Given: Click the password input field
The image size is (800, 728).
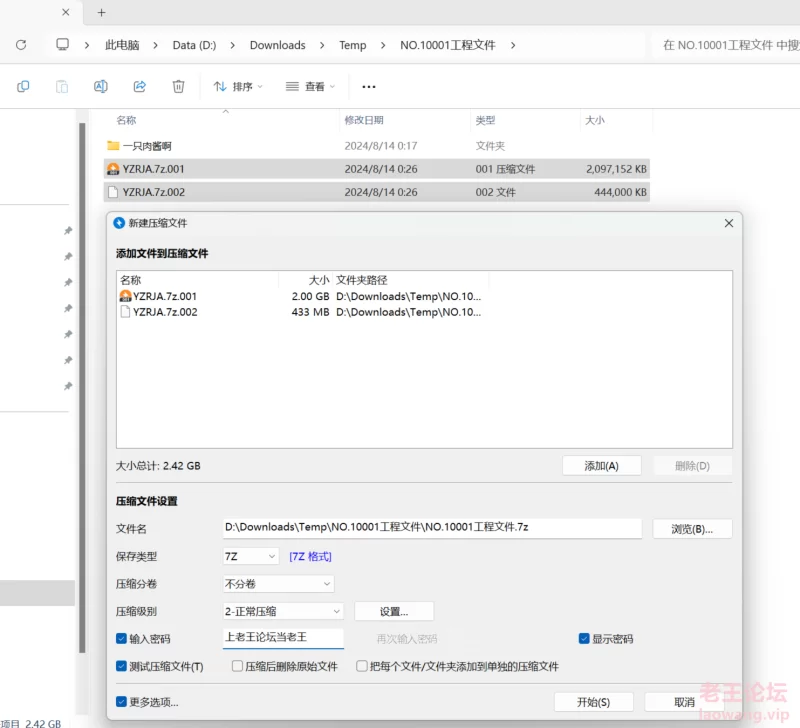Looking at the screenshot, I should [283, 638].
